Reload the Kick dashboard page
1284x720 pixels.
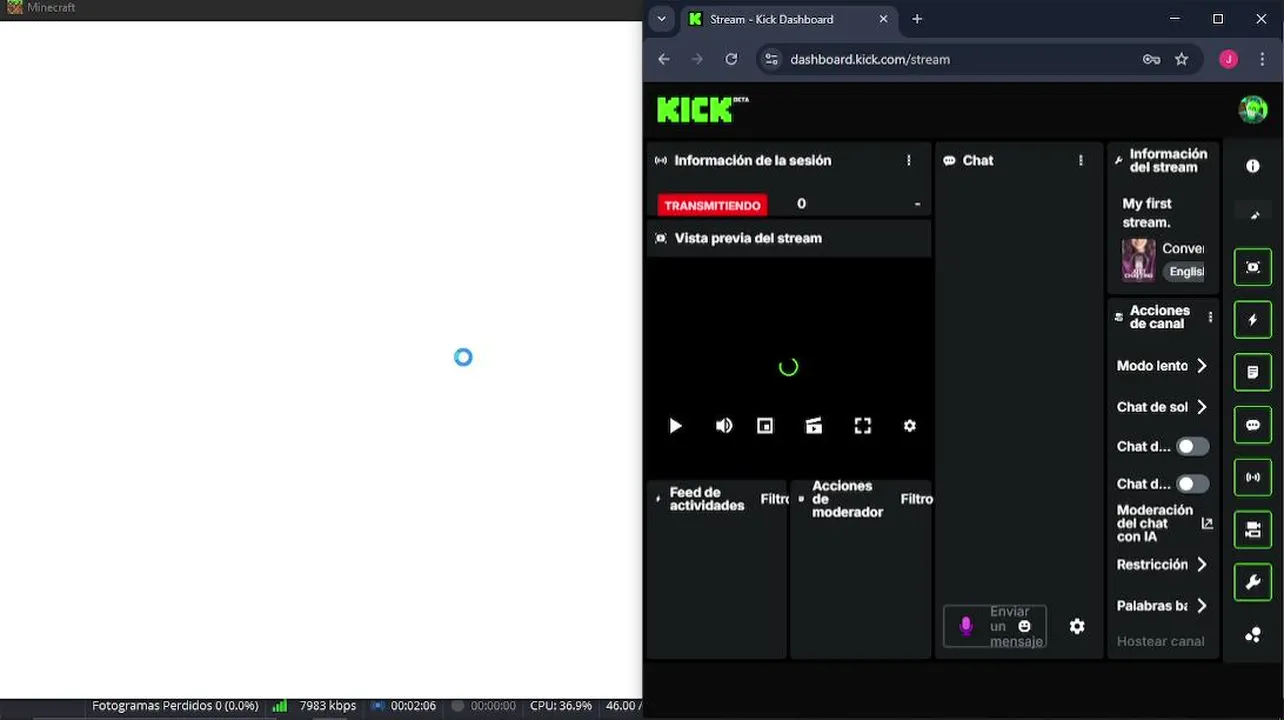[731, 59]
